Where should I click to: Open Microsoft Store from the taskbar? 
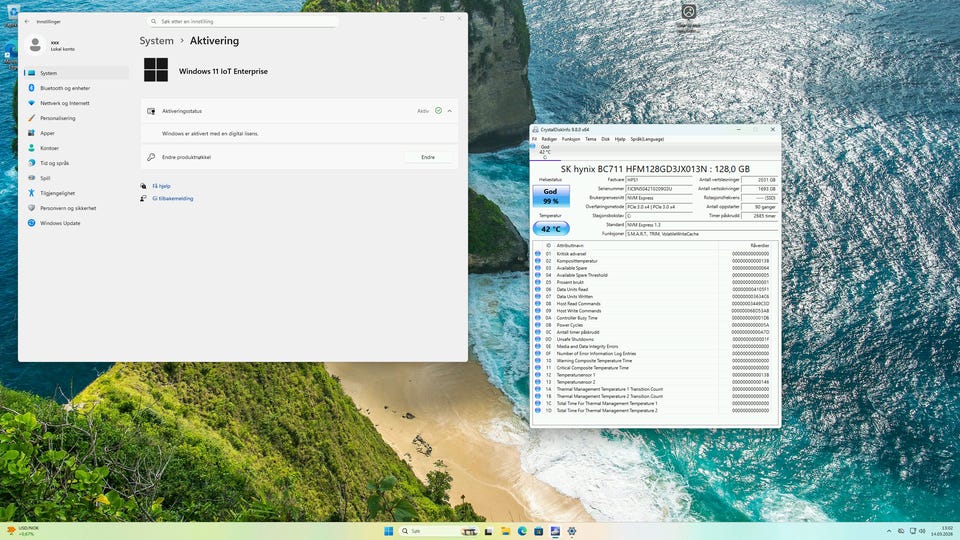[x=539, y=531]
